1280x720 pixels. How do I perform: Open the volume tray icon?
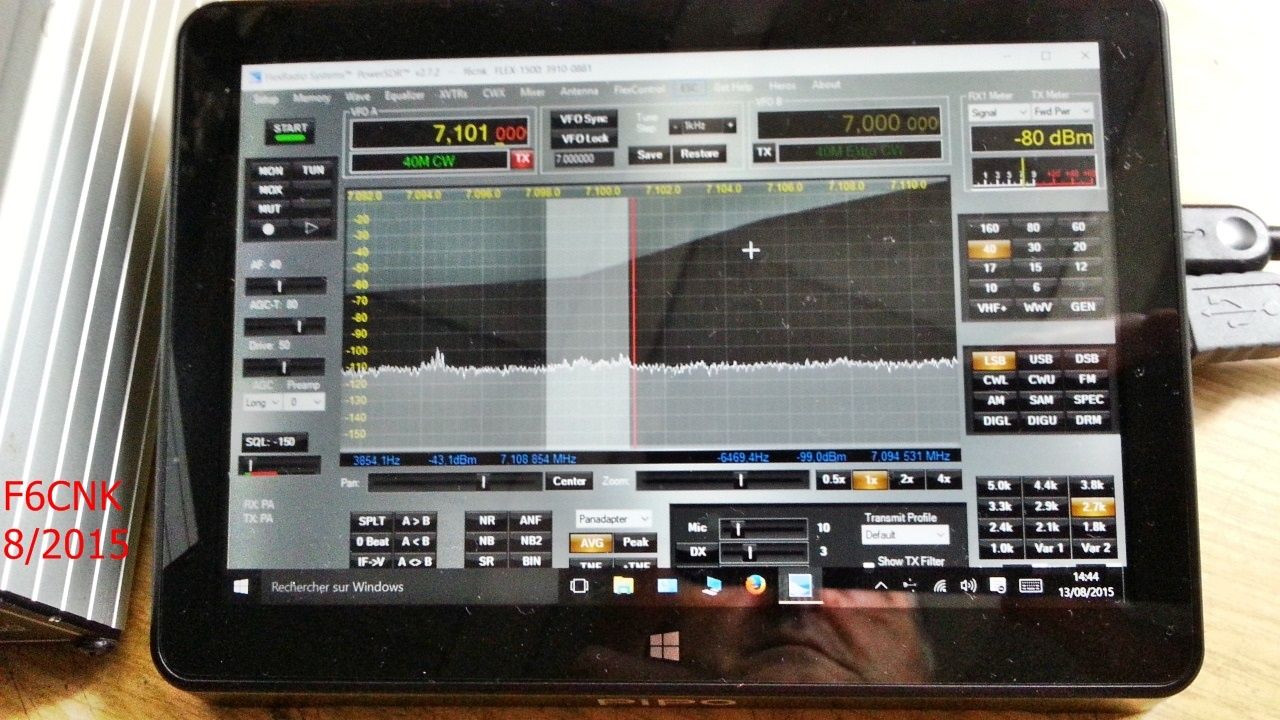pos(968,586)
